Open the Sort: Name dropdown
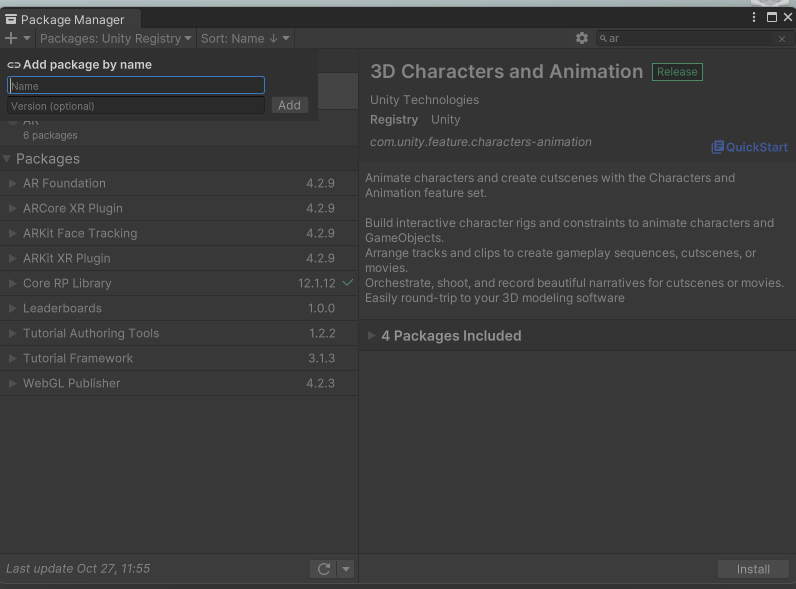This screenshot has width=796, height=589. [245, 39]
